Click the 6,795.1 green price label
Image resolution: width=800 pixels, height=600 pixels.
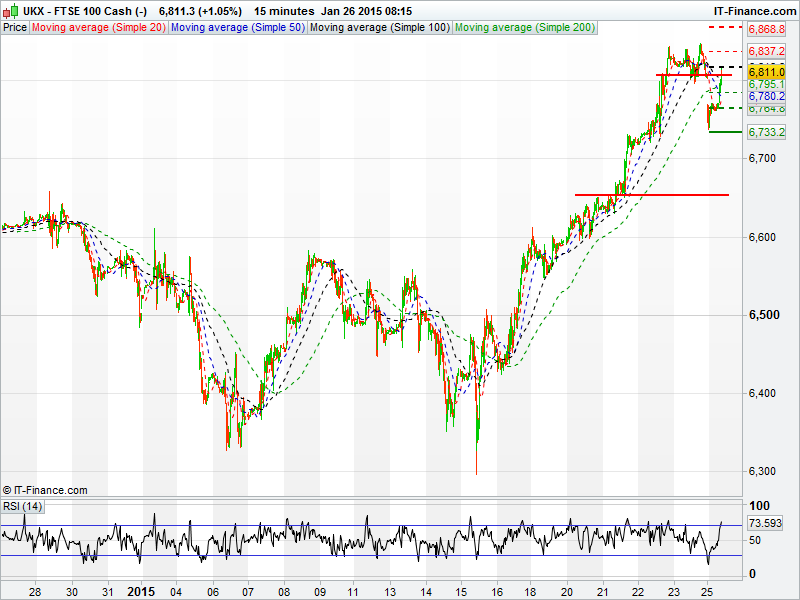(766, 84)
